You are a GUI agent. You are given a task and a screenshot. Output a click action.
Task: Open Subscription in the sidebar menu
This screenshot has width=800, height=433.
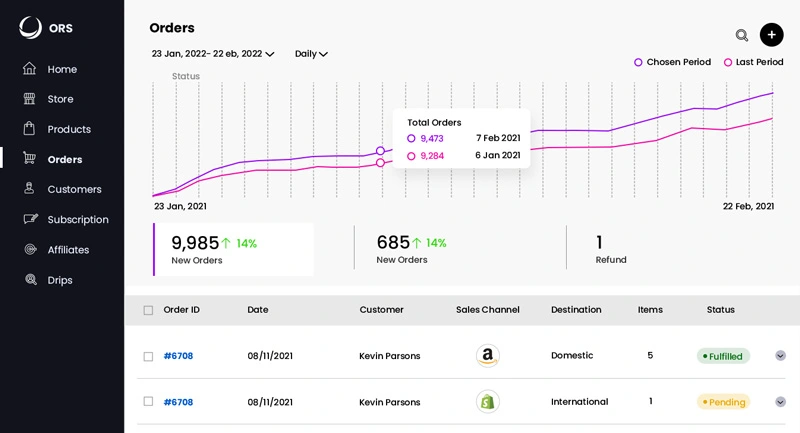pyautogui.click(x=77, y=220)
